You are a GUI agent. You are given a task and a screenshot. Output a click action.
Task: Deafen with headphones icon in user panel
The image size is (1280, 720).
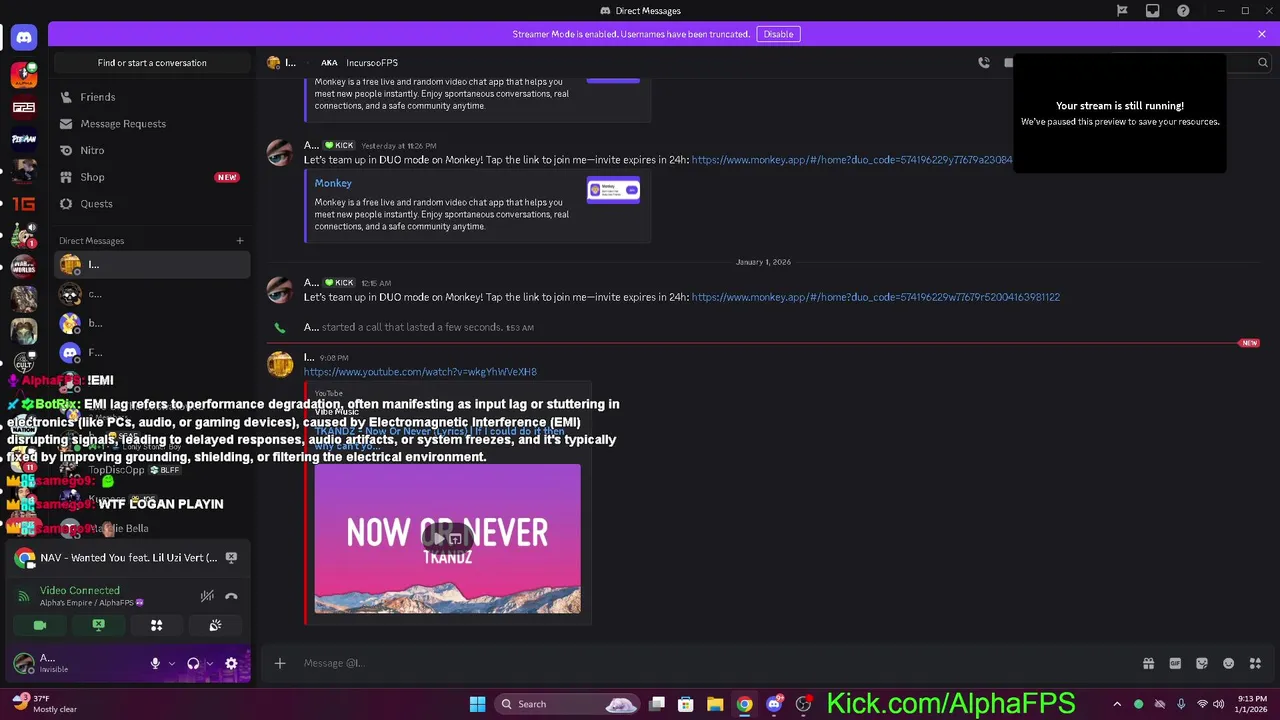click(x=193, y=663)
